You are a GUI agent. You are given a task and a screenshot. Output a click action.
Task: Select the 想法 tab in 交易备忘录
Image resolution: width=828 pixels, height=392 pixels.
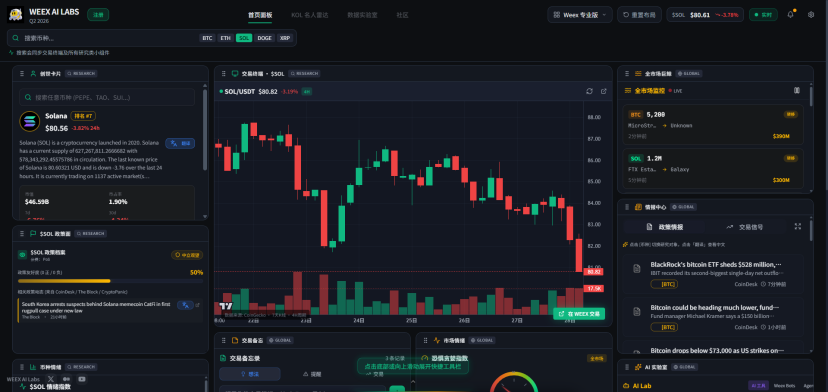pyautogui.click(x=250, y=374)
